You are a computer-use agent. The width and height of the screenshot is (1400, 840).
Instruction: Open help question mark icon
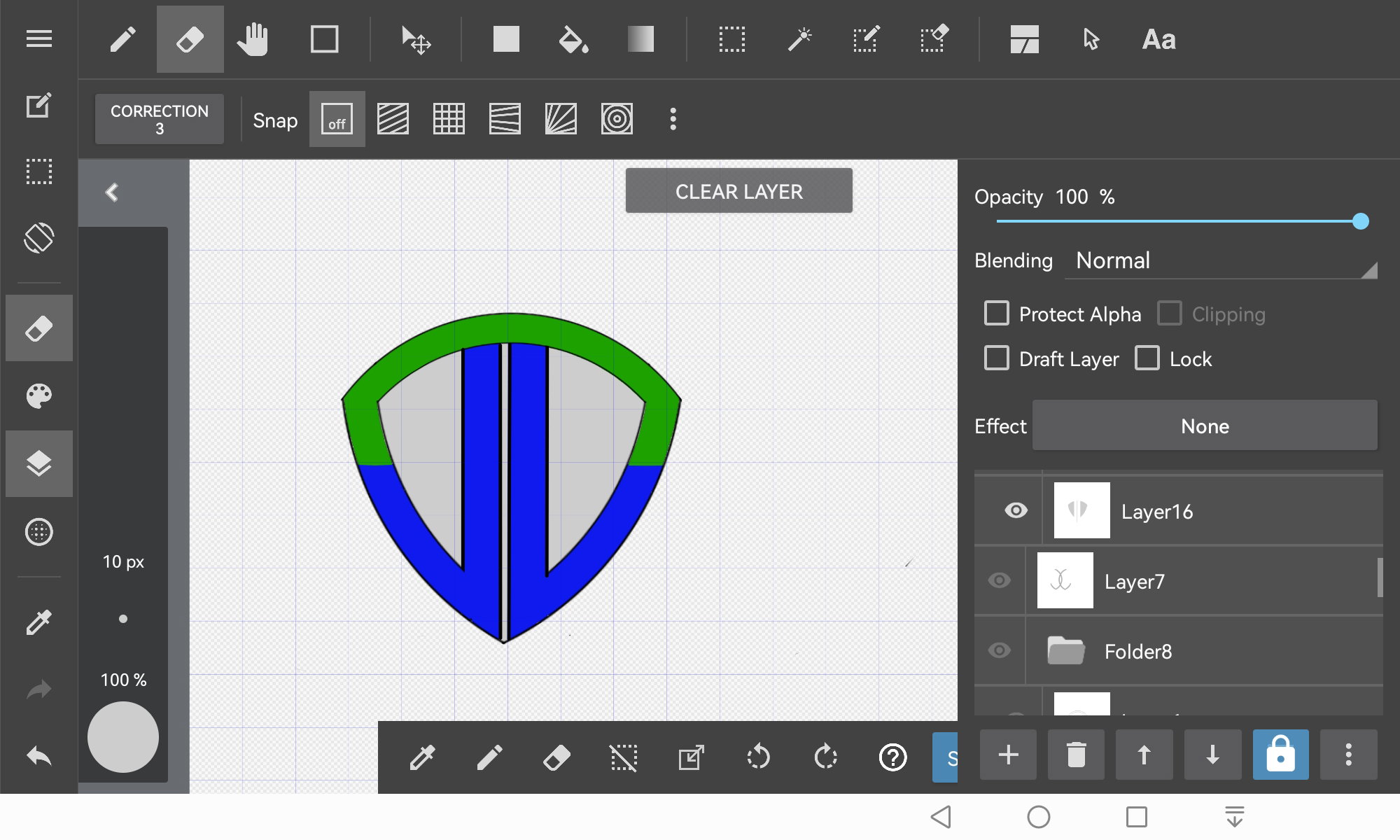[x=892, y=757]
